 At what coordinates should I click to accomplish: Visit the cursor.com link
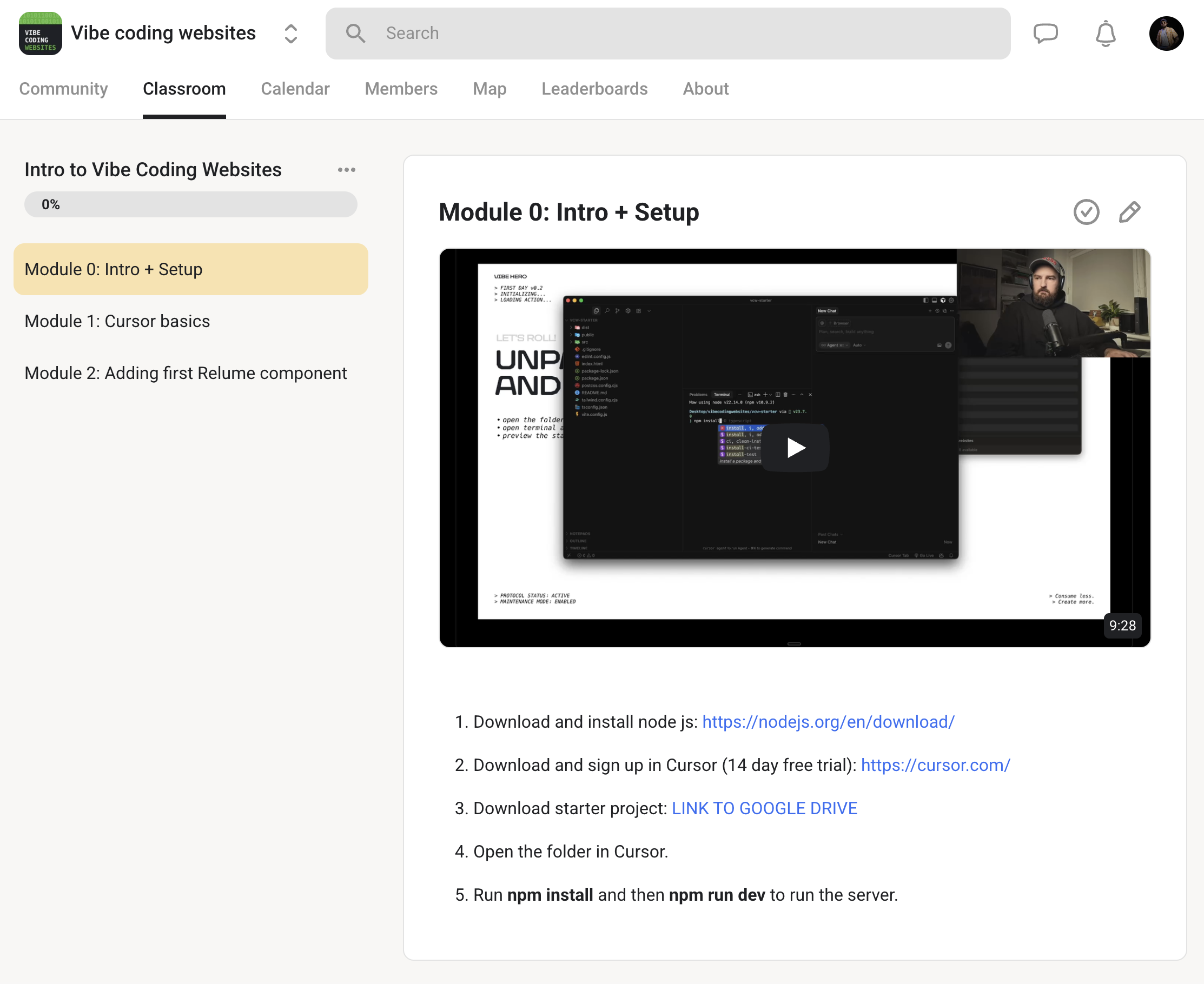click(x=935, y=765)
